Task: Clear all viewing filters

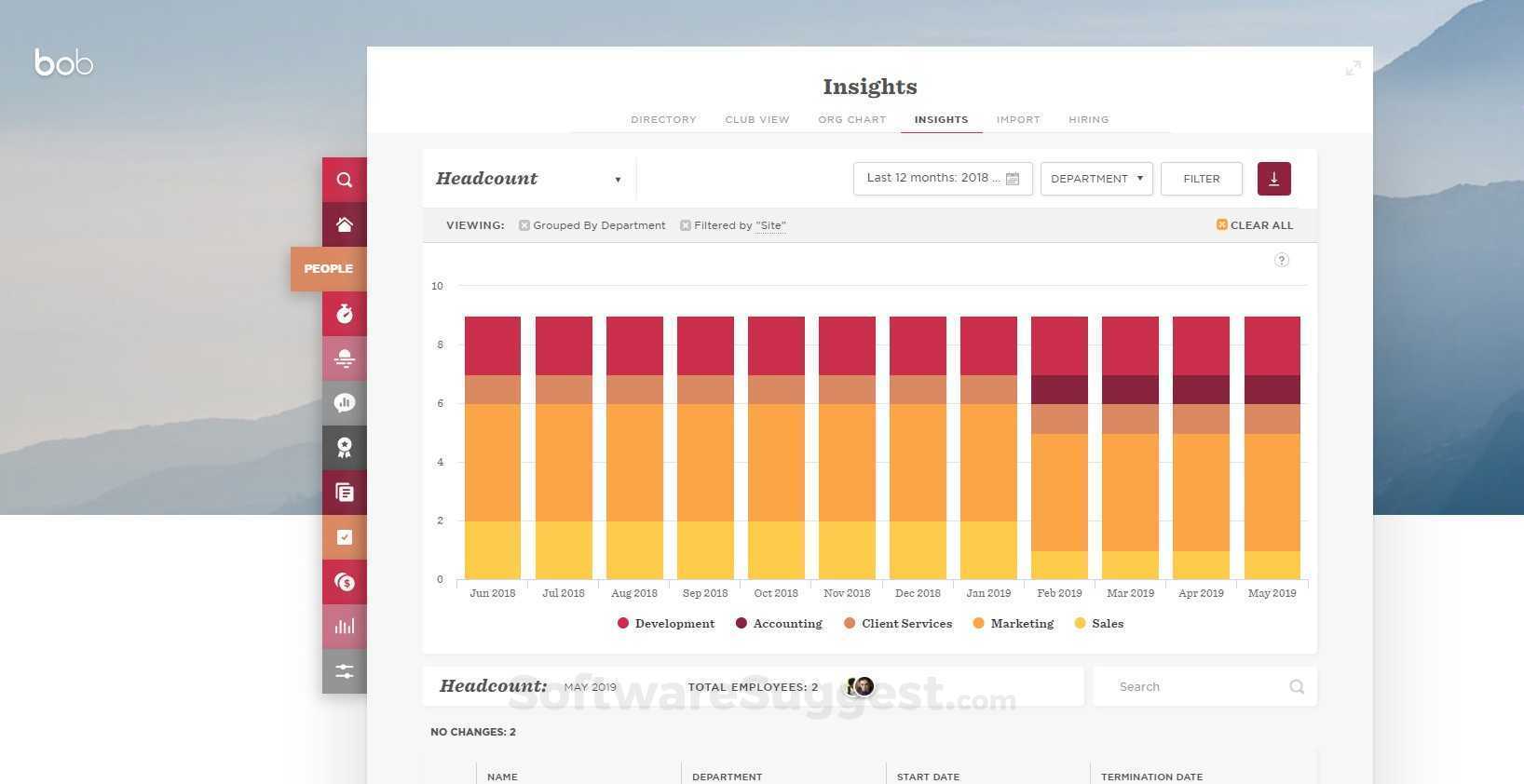Action: click(1255, 225)
